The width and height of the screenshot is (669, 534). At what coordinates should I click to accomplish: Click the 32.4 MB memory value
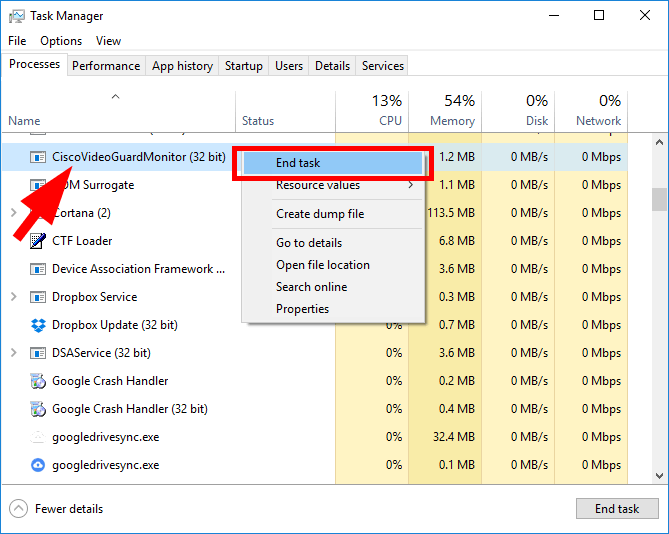pyautogui.click(x=454, y=437)
